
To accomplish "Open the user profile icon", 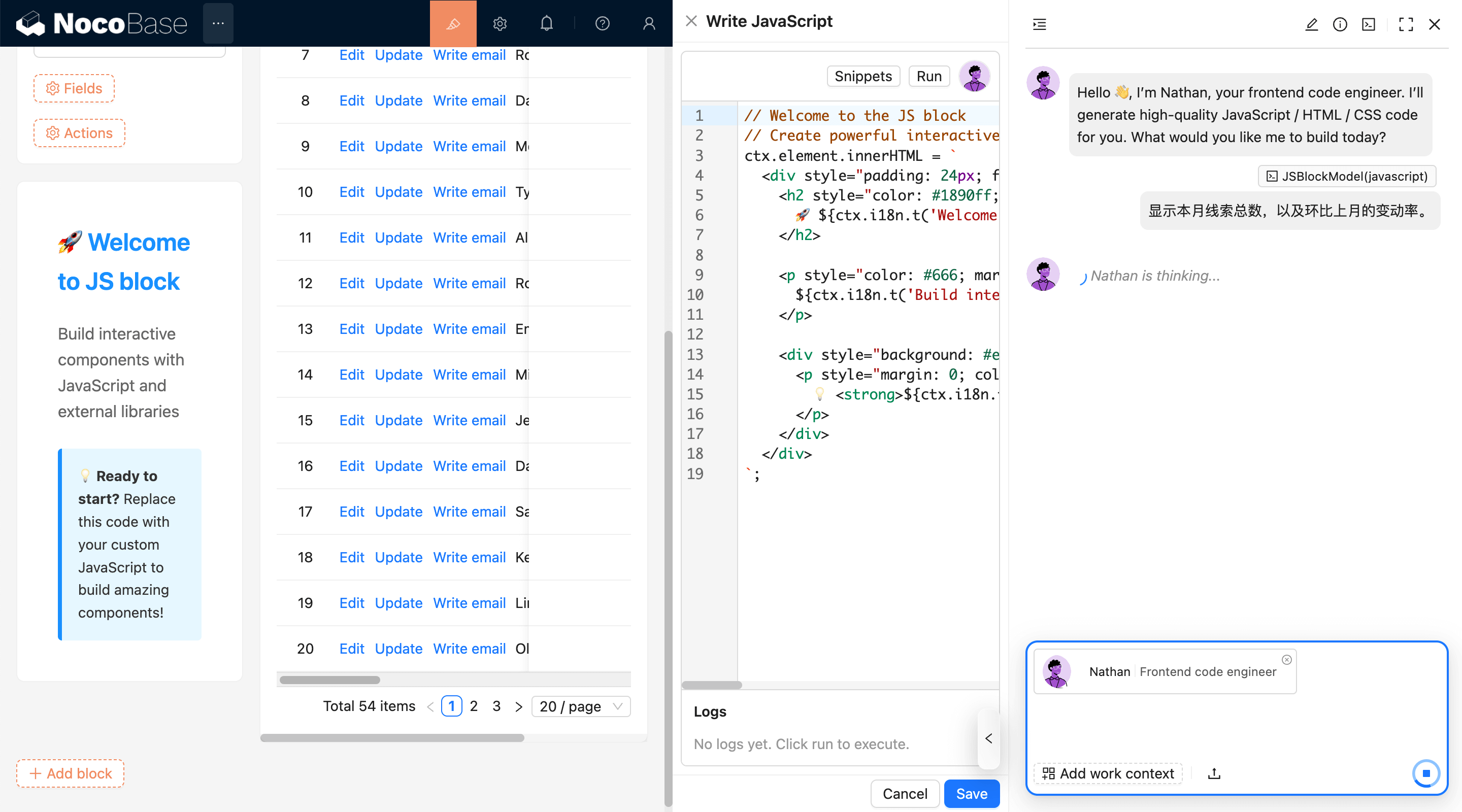I will (x=649, y=23).
